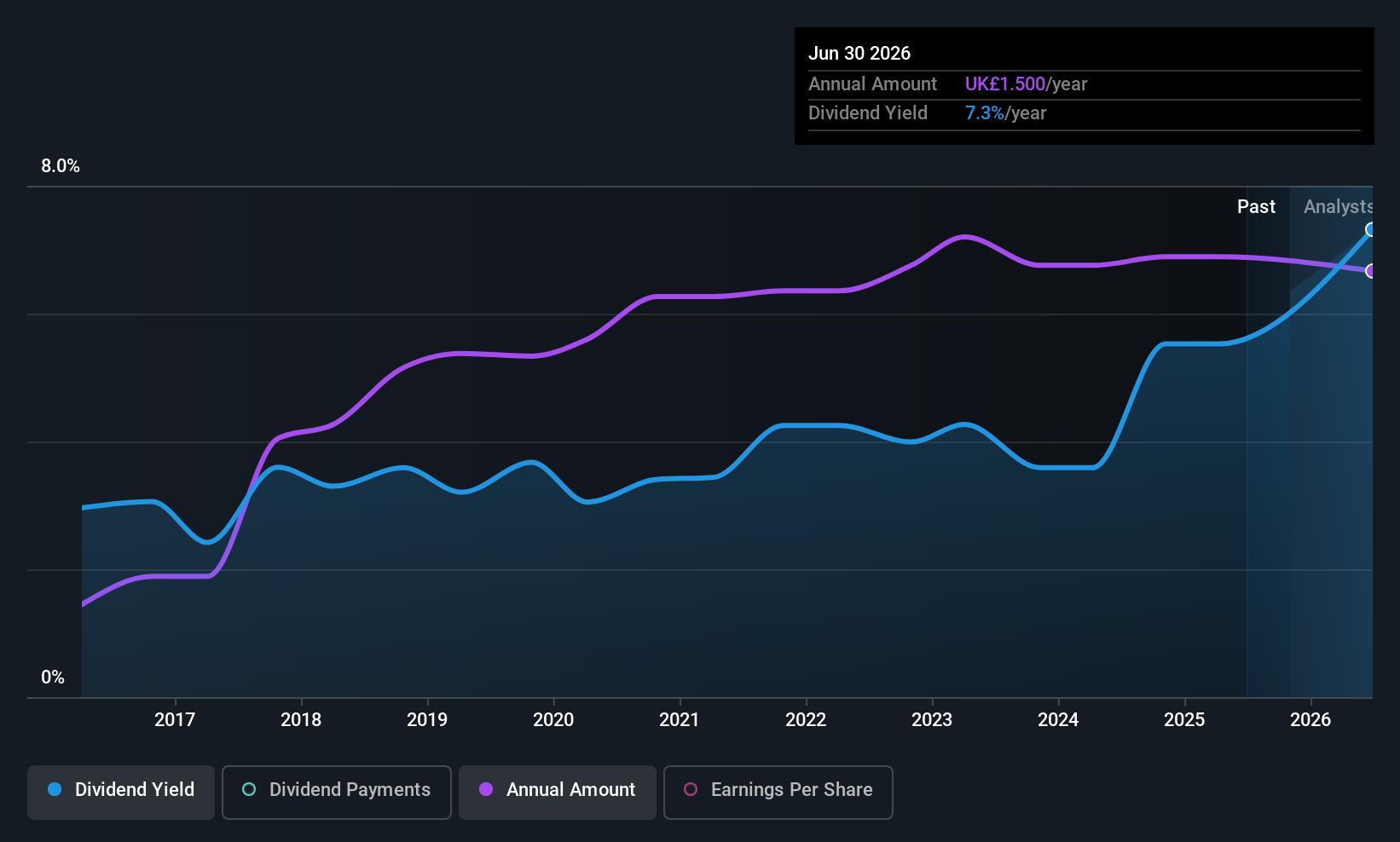Click the blue Dividend Yield endpoint marker
Image resolution: width=1400 pixels, height=842 pixels.
point(1371,229)
